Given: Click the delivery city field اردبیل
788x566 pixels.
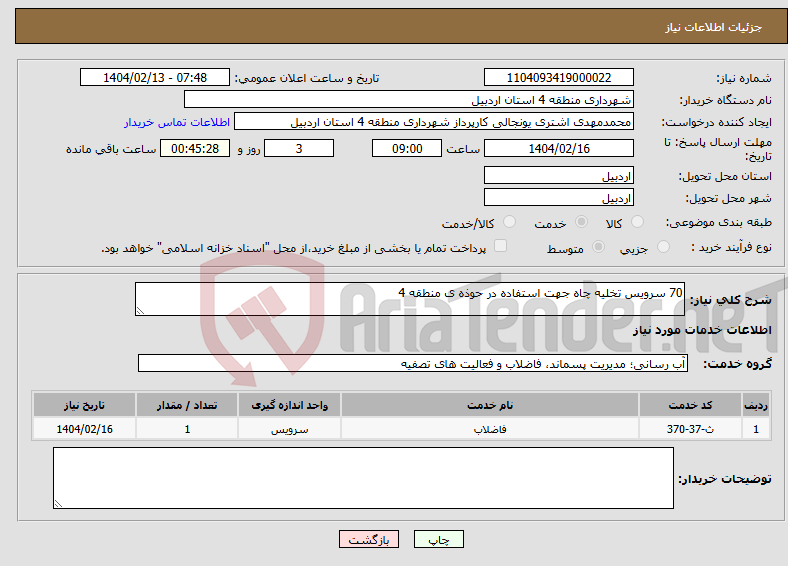Looking at the screenshot, I should 558,197.
